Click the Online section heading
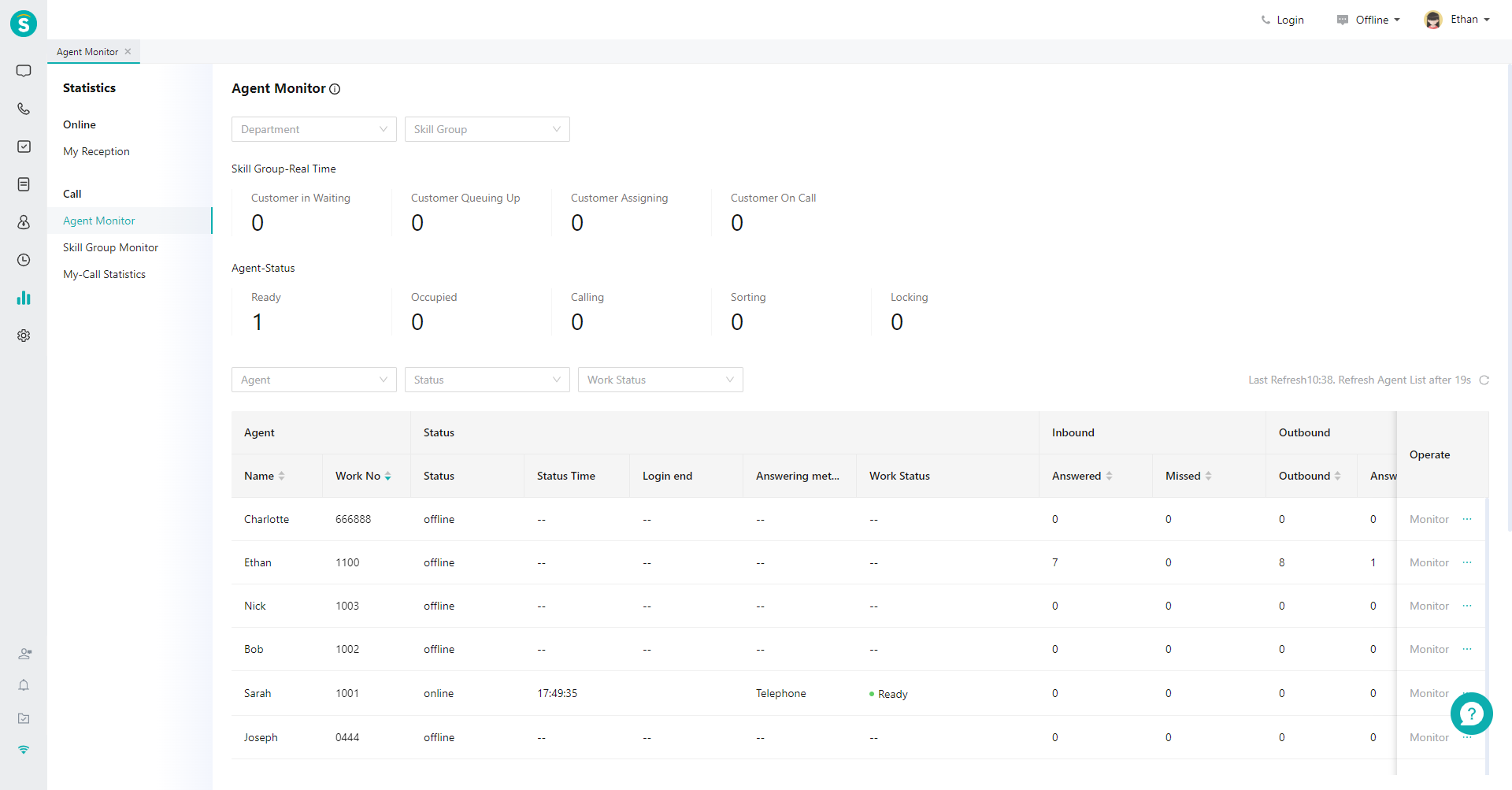Screen dimensions: 1512x790 click(80, 124)
